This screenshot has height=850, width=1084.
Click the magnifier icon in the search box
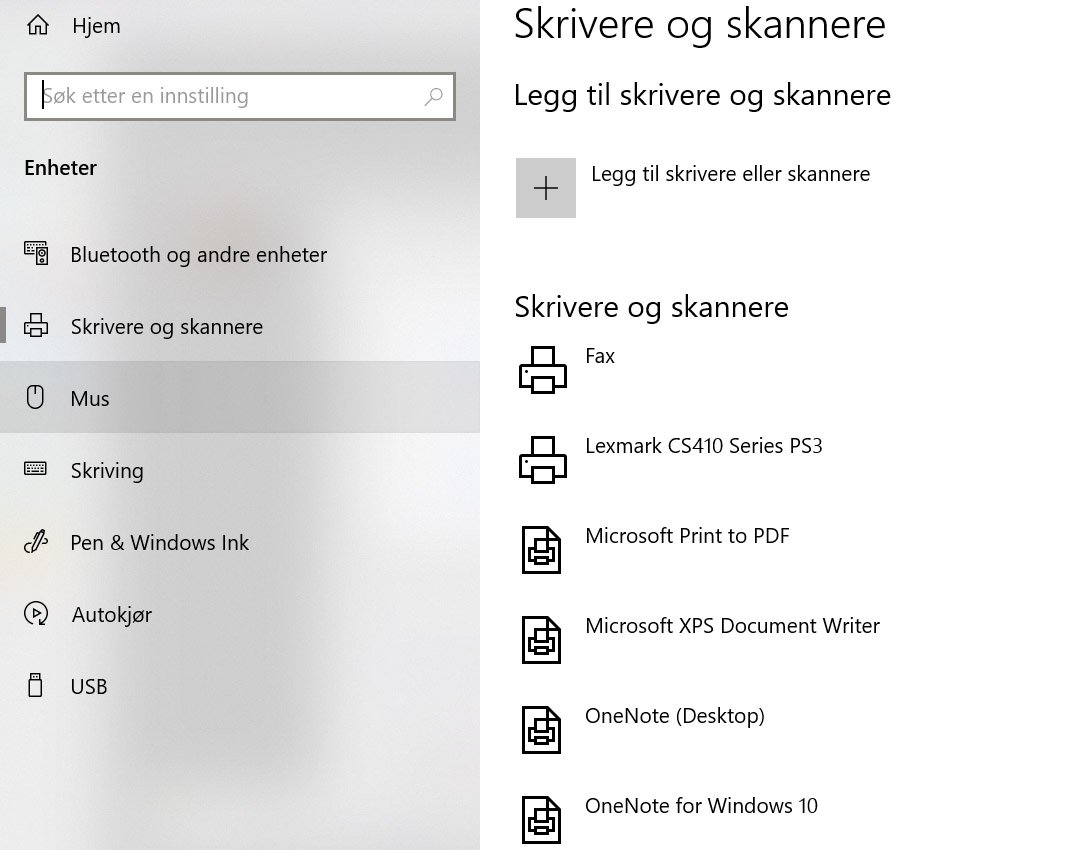433,96
